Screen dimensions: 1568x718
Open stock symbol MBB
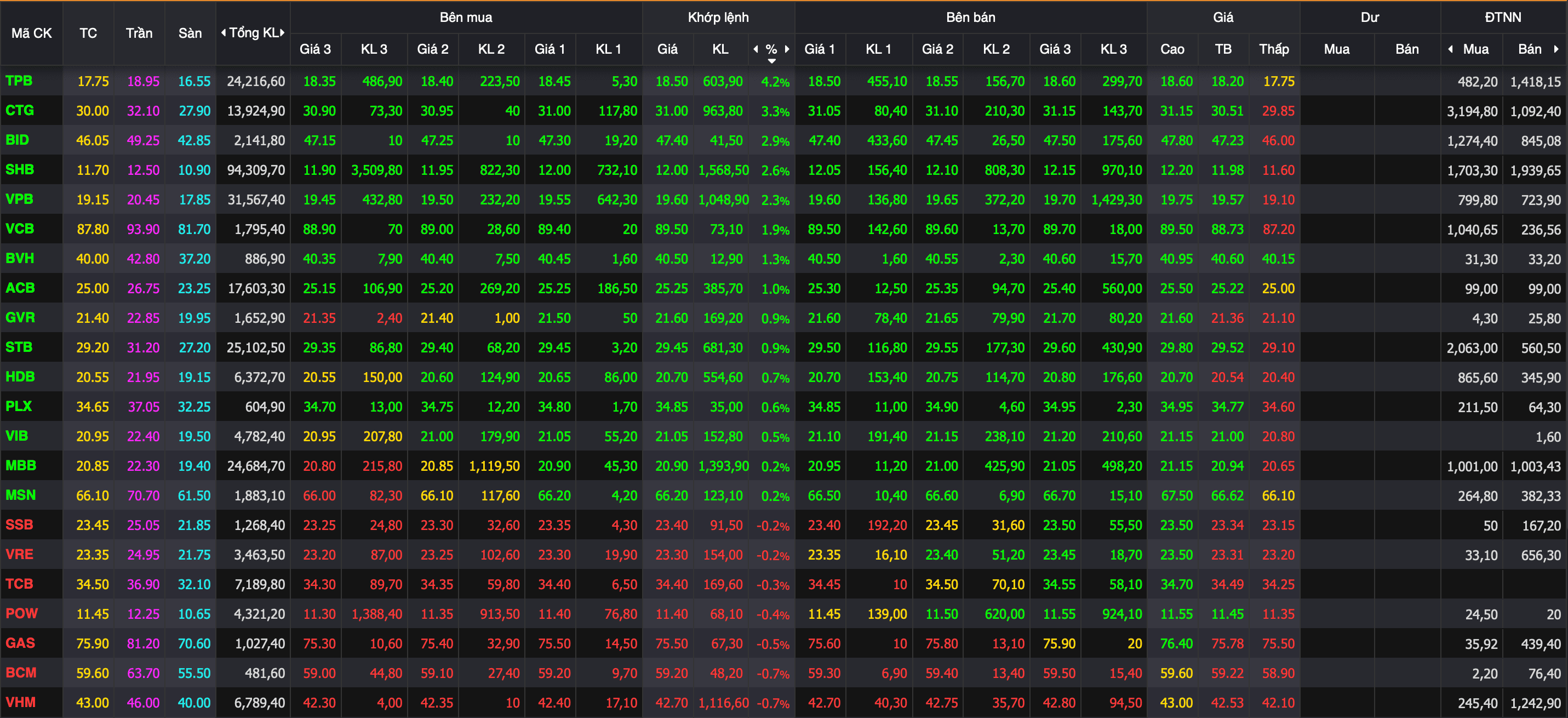pos(21,466)
